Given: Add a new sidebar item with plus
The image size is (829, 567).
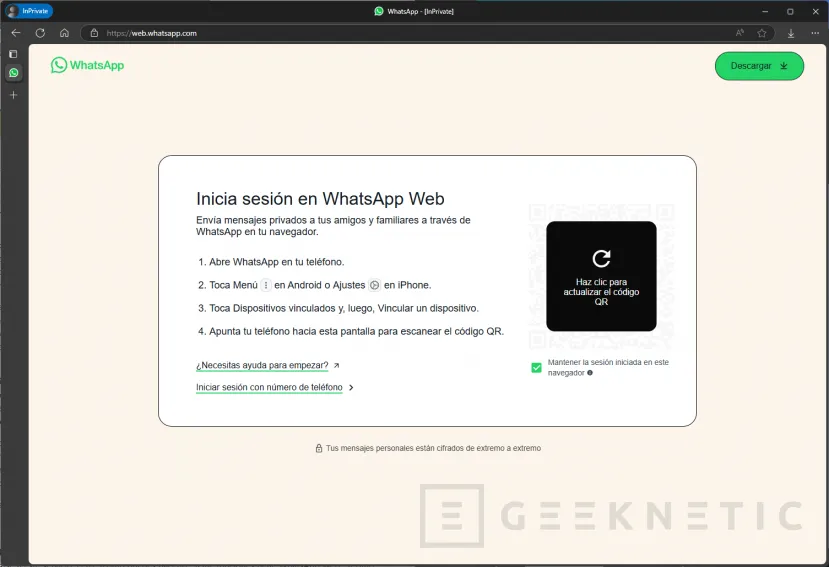Looking at the screenshot, I should click(14, 95).
